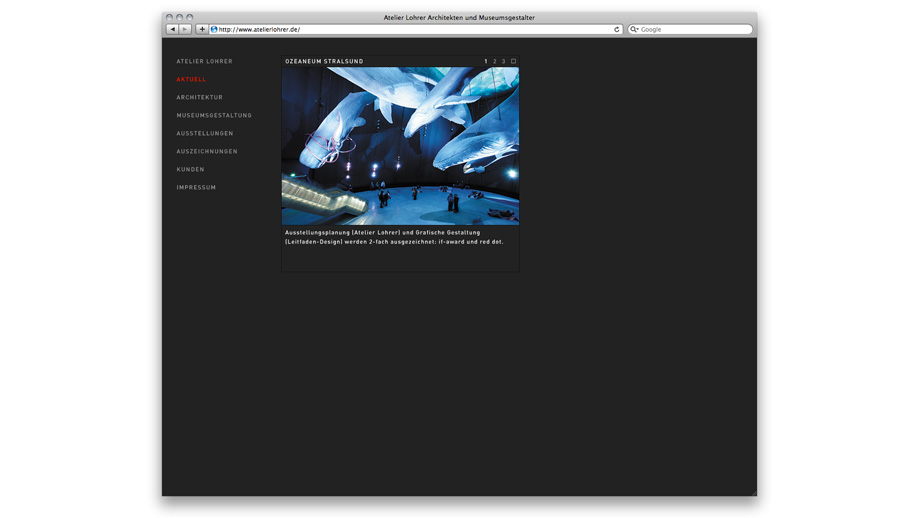Navigate to Auszeichnungen page
920x518 pixels.
click(x=207, y=152)
